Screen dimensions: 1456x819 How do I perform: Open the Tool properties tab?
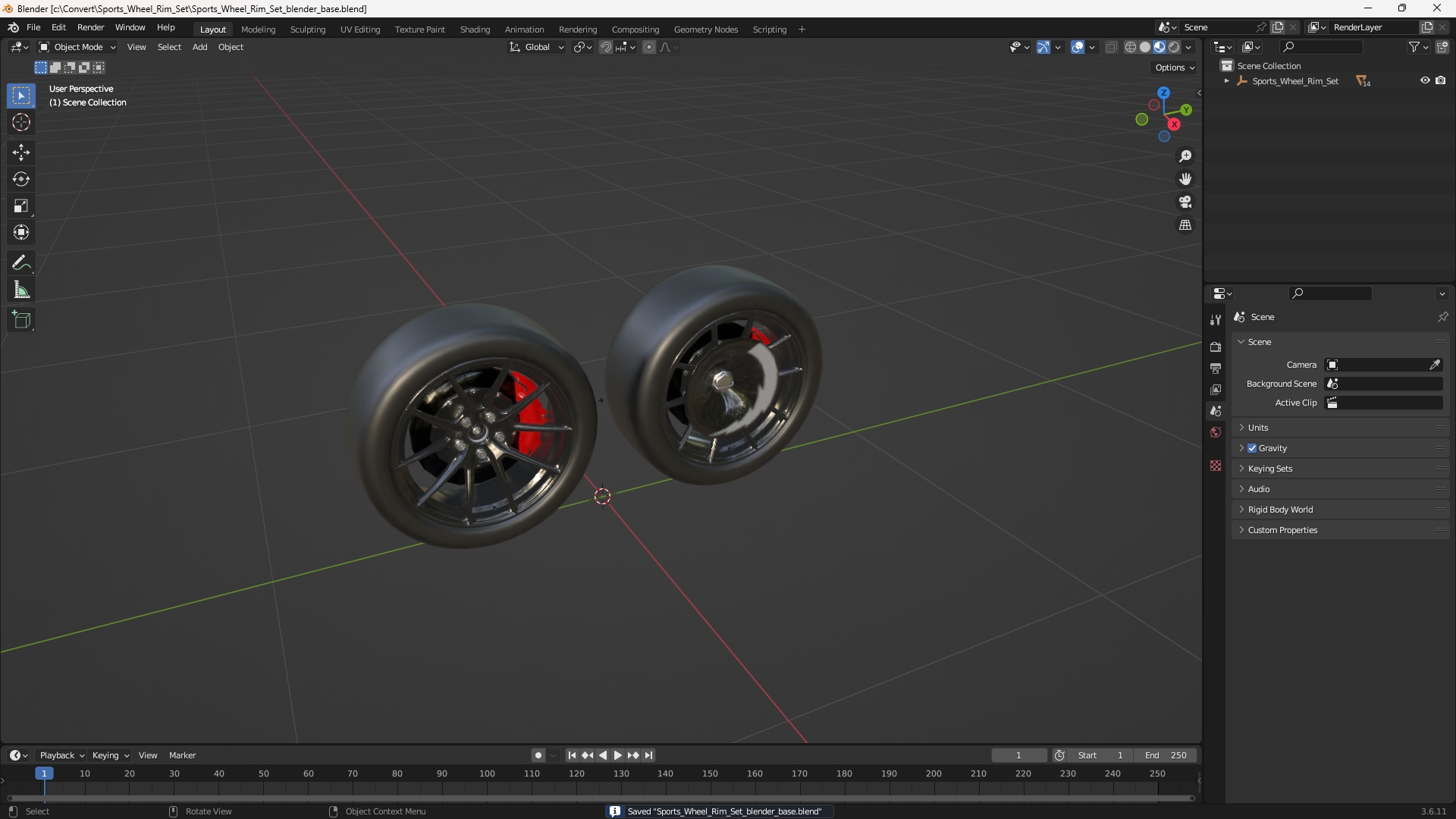pos(1216,320)
